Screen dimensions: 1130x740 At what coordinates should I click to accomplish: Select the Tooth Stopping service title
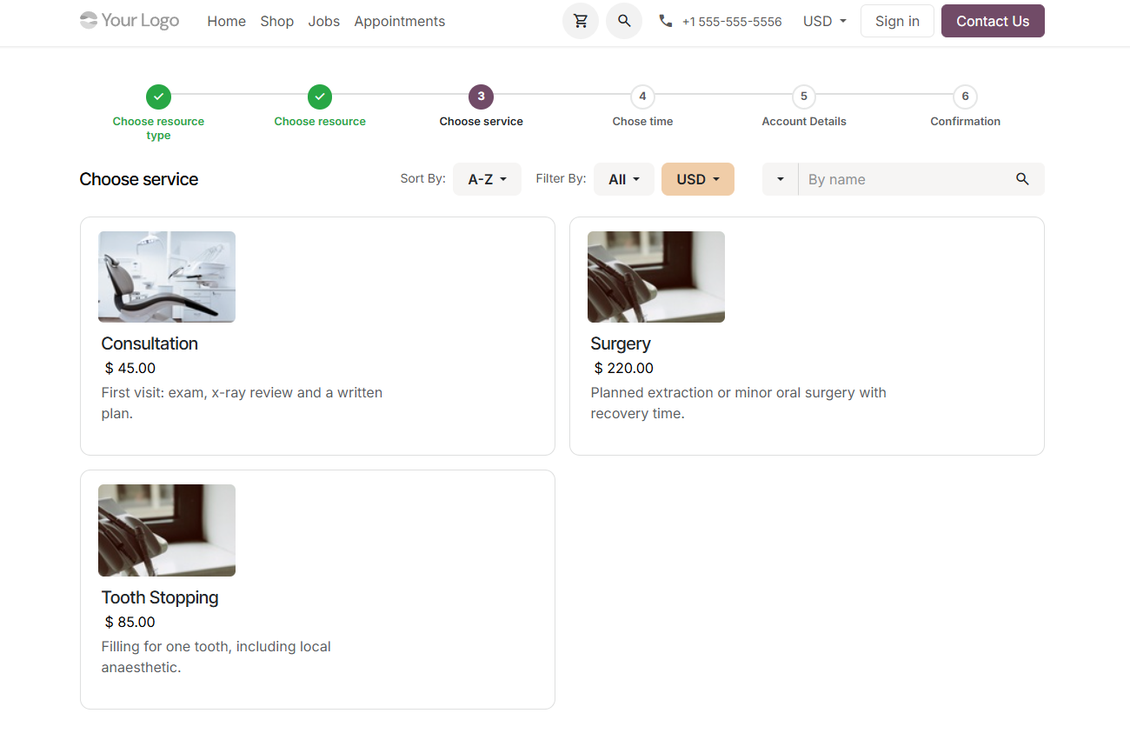(160, 597)
